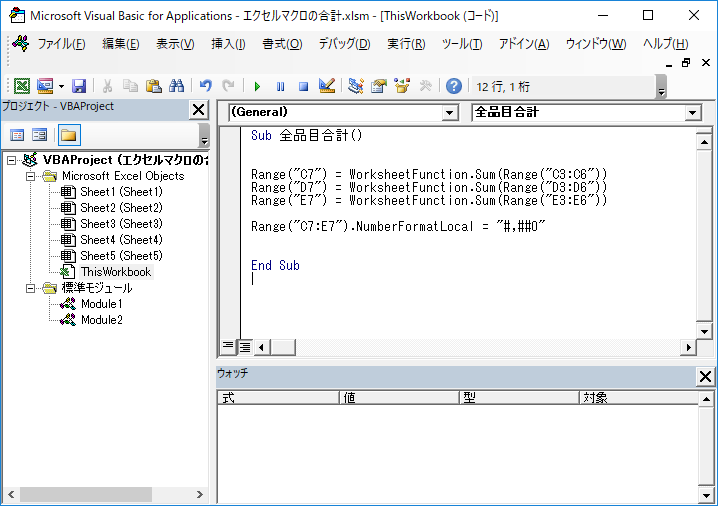The height and width of the screenshot is (506, 718).
Task: Open the デバッグ(D) menu
Action: (344, 44)
